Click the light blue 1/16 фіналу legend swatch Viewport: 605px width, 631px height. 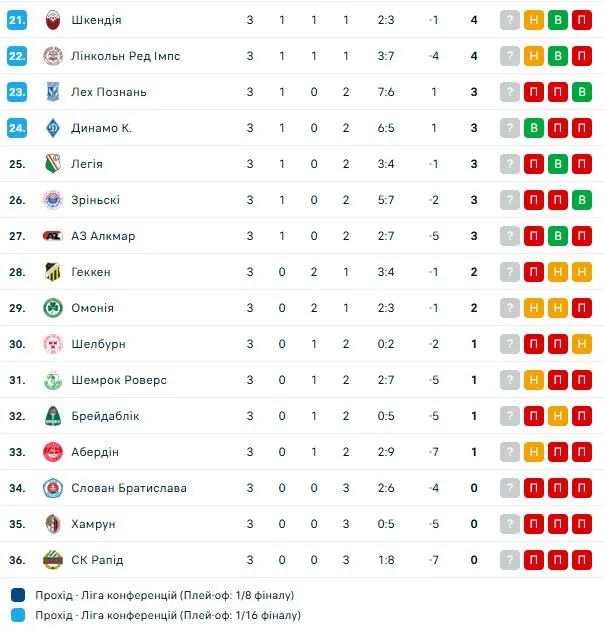tap(19, 615)
